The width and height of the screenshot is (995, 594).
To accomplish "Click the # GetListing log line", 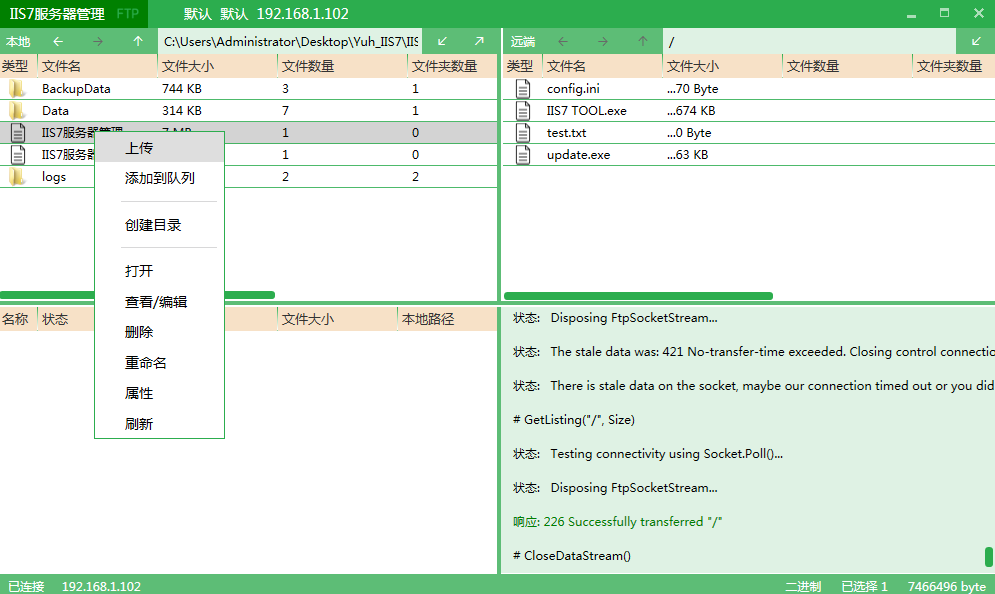I will (574, 419).
